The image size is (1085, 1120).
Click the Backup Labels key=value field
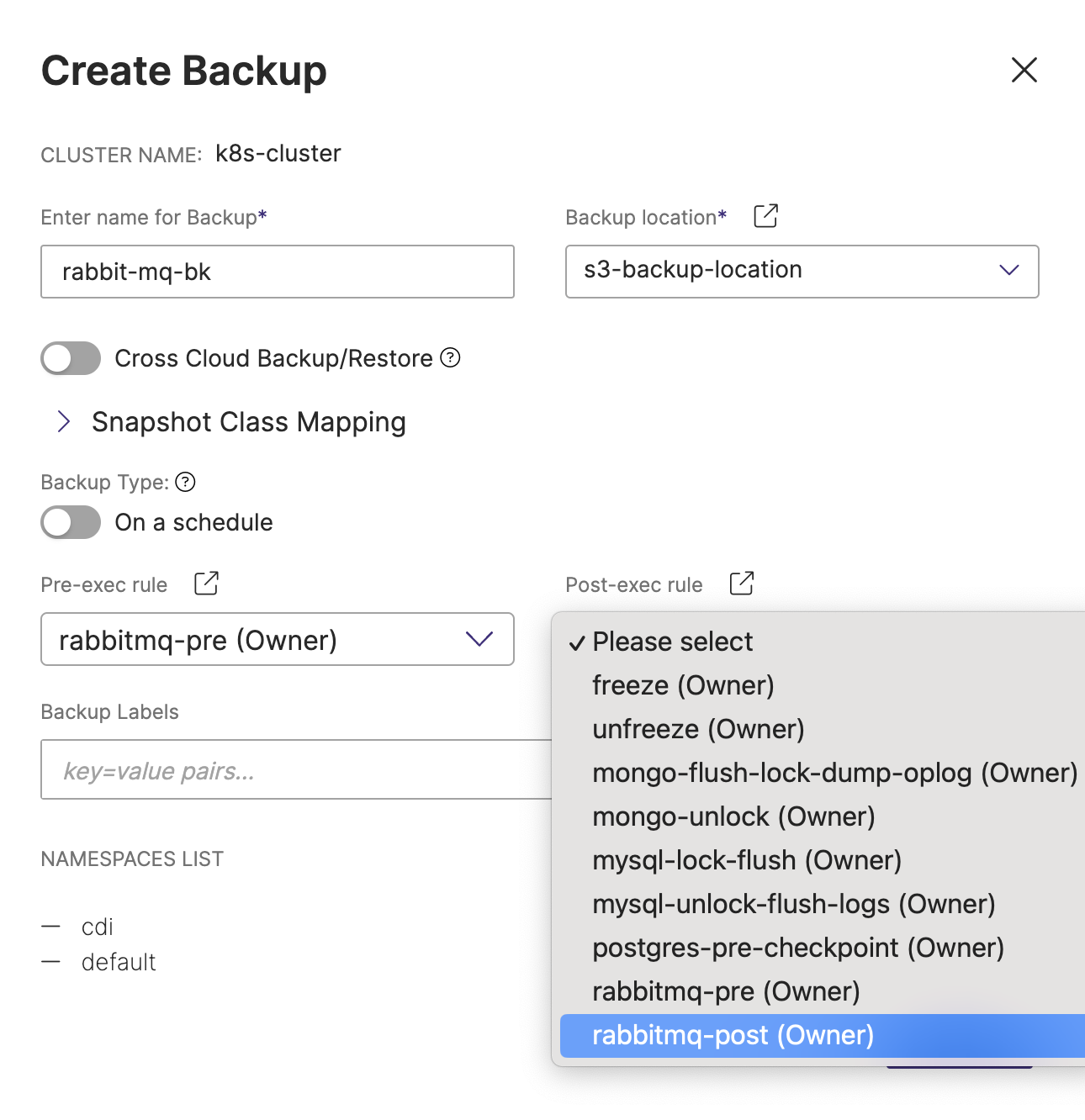294,770
